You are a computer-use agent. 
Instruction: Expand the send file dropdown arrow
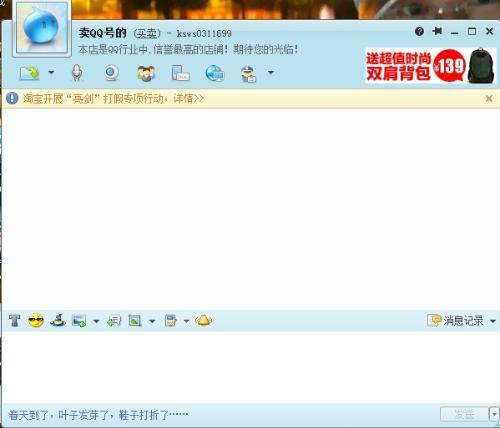[51, 72]
